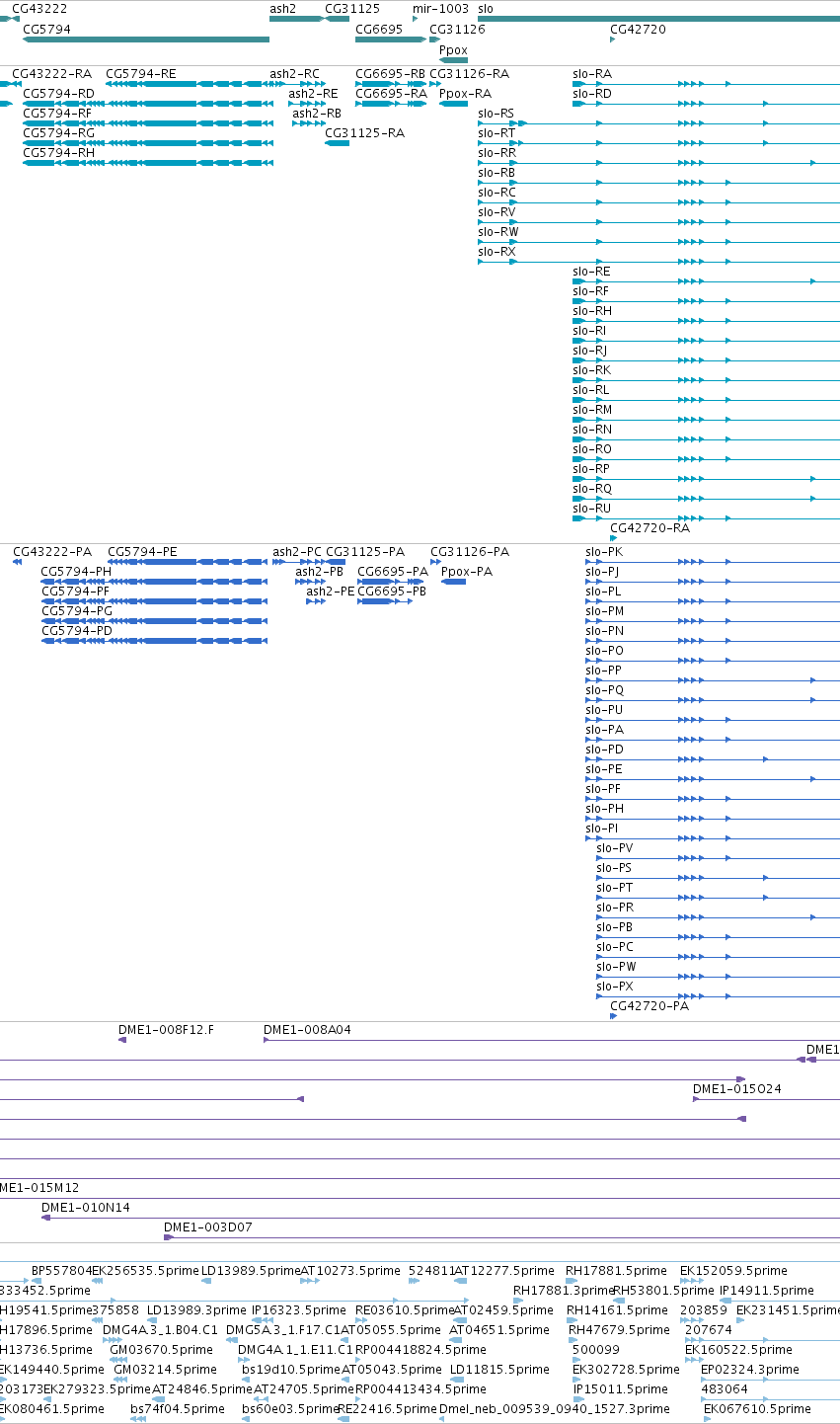Open the slo-PV protein label

615,848
